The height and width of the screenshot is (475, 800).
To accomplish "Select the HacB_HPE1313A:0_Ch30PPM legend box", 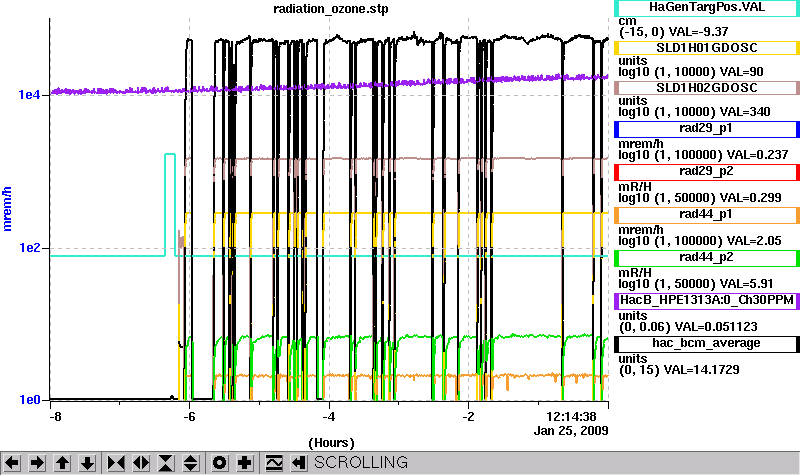I will click(x=707, y=301).
